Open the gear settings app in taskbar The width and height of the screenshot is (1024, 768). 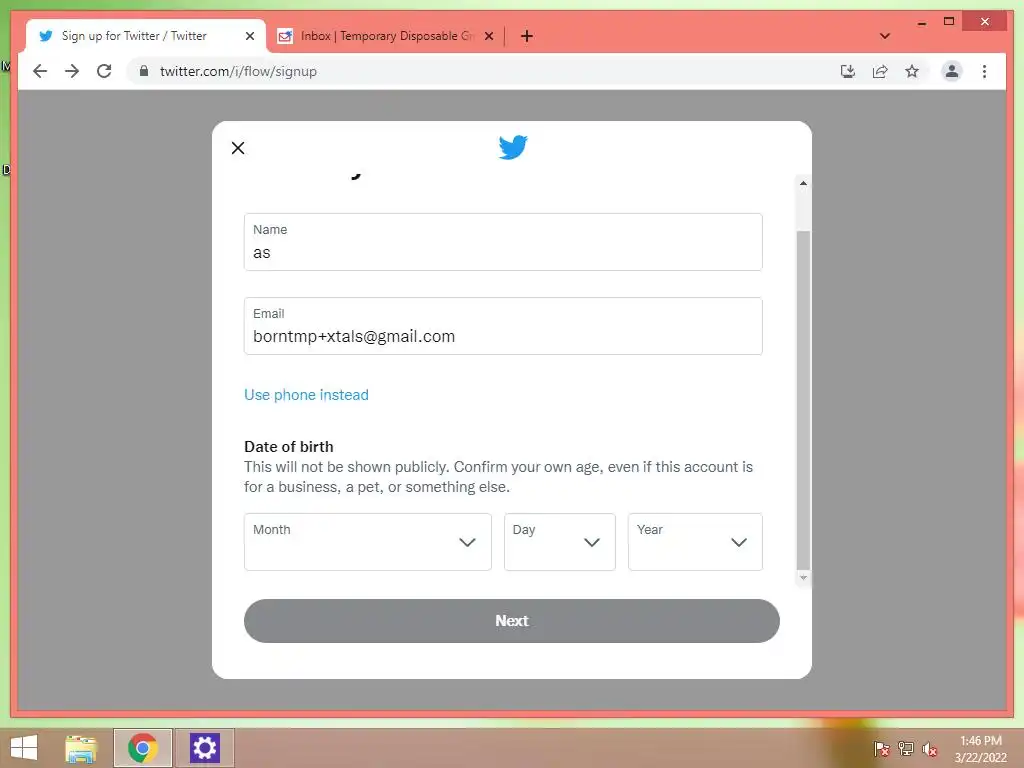[x=204, y=748]
